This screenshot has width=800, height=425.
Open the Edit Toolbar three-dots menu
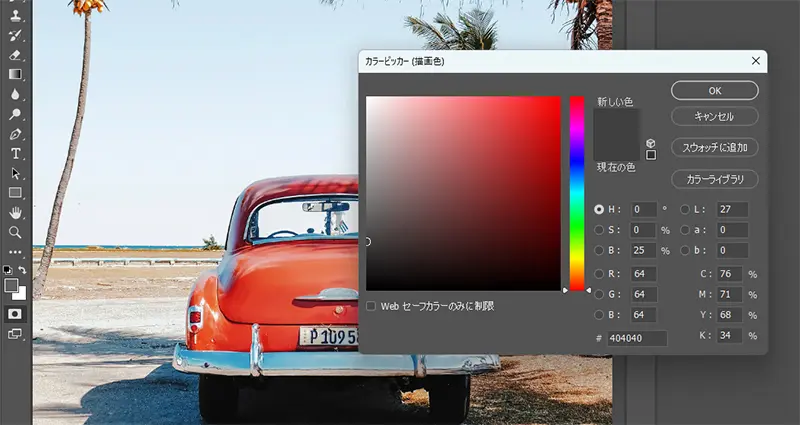[x=15, y=252]
